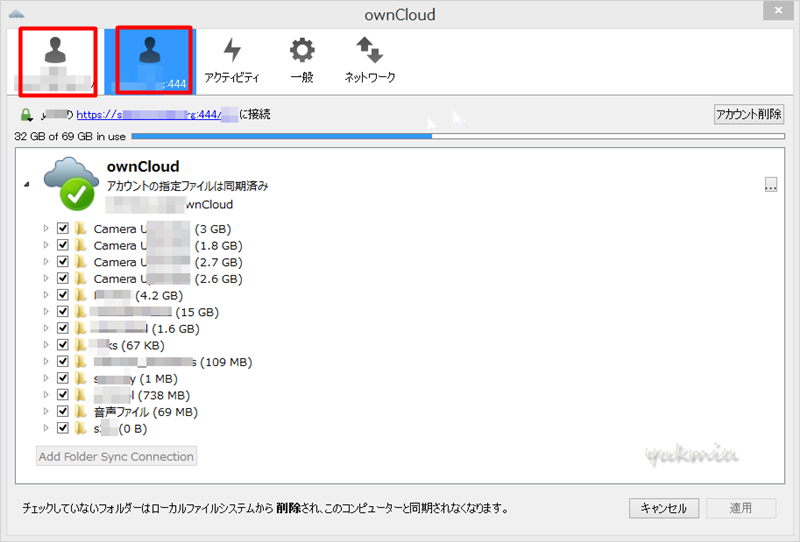Click the folder icon of the 1 MB row

coord(81,378)
